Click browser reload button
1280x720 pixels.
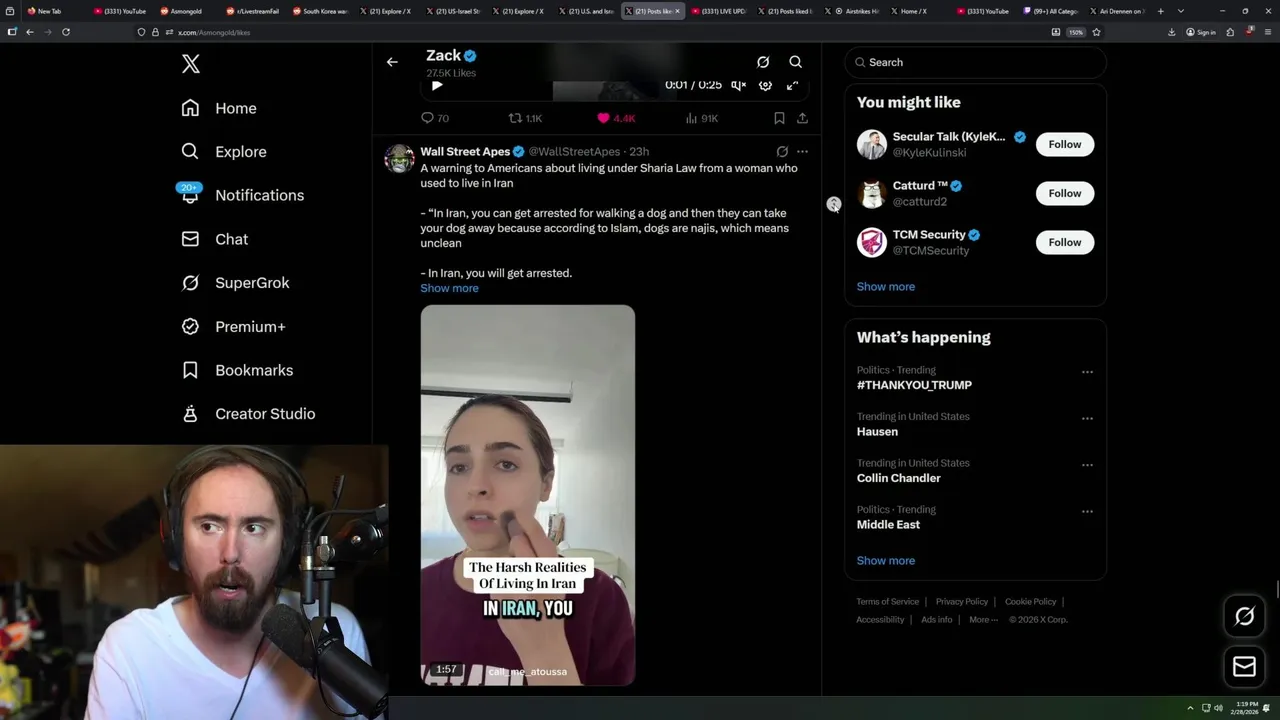point(66,32)
